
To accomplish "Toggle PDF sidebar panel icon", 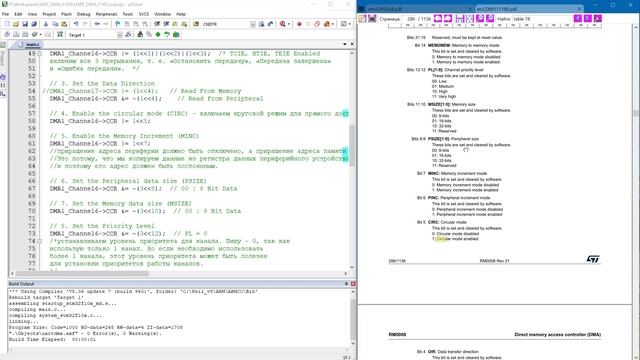I will 363,18.
